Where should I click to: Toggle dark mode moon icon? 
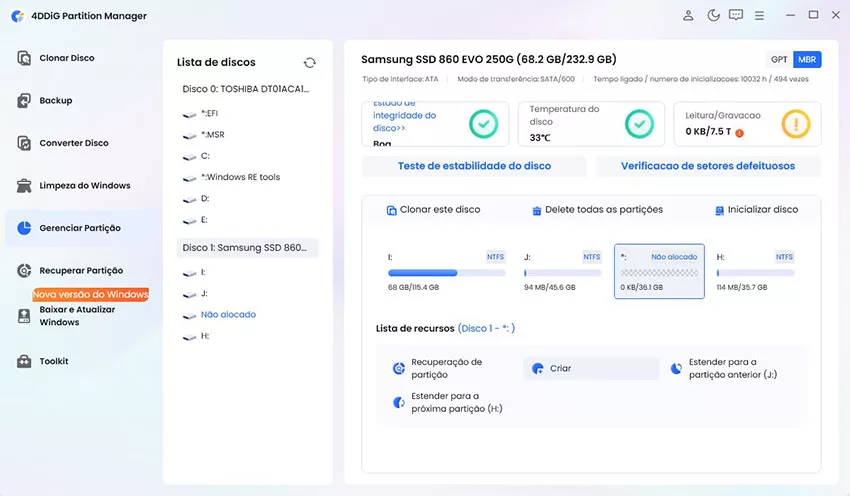pyautogui.click(x=713, y=15)
